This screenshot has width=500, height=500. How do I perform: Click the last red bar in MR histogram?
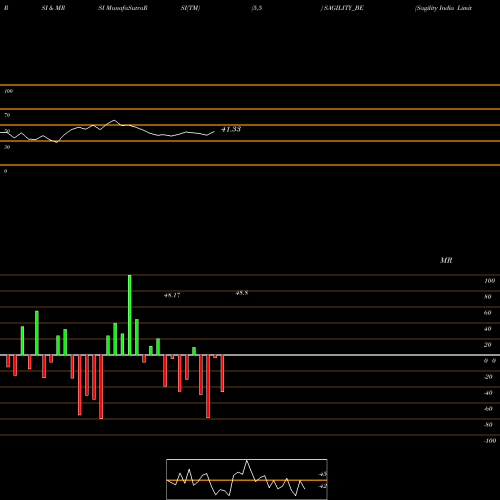pos(222,373)
